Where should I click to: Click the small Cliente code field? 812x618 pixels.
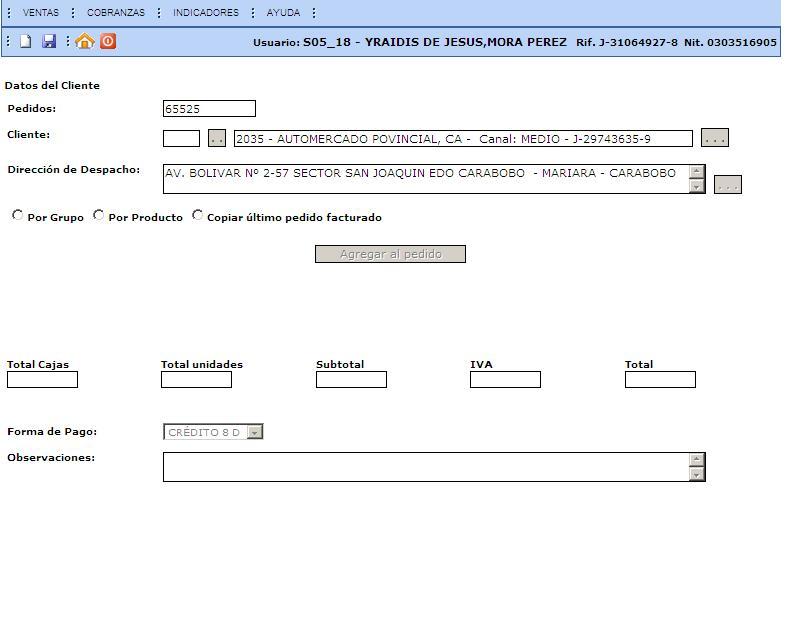point(181,138)
